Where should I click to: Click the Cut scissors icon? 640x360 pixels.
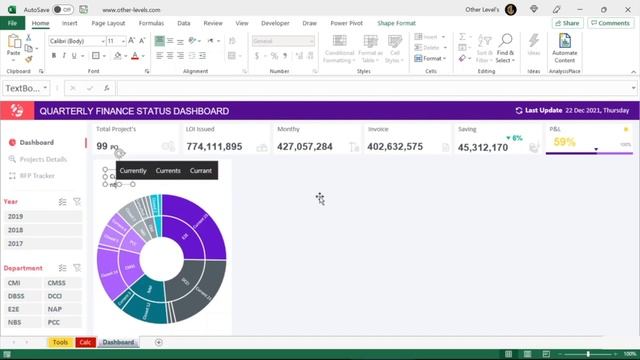(29, 38)
